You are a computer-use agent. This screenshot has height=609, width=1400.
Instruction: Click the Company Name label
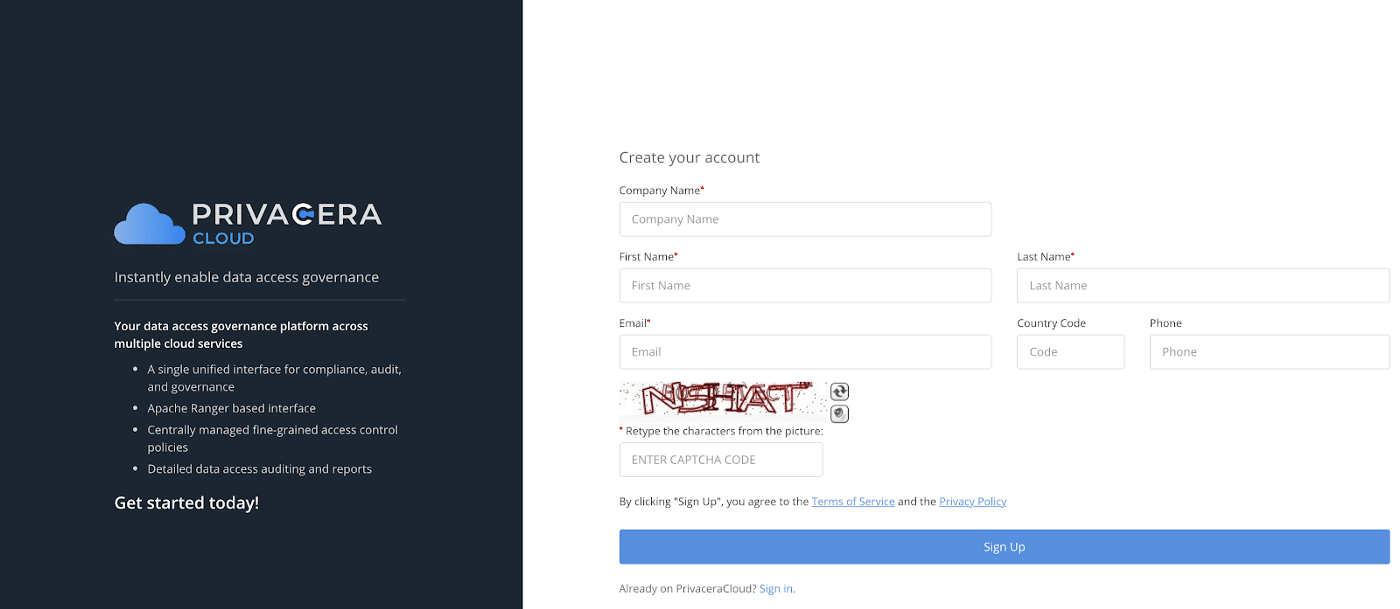pos(660,190)
